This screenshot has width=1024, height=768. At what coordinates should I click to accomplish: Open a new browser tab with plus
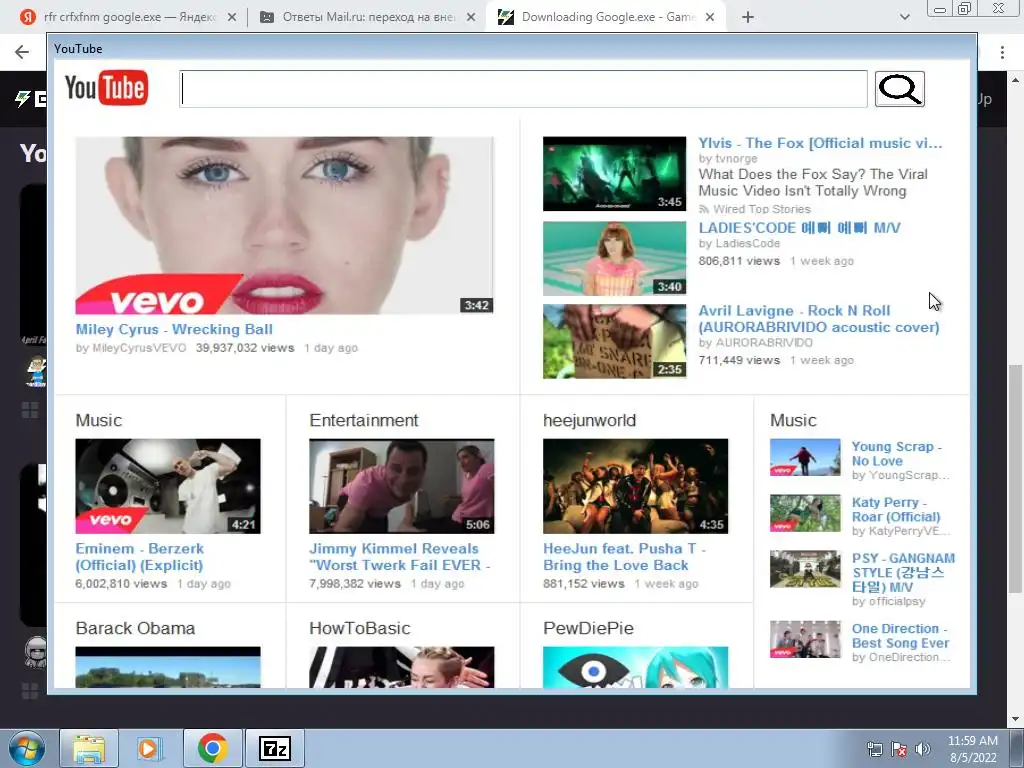[748, 18]
